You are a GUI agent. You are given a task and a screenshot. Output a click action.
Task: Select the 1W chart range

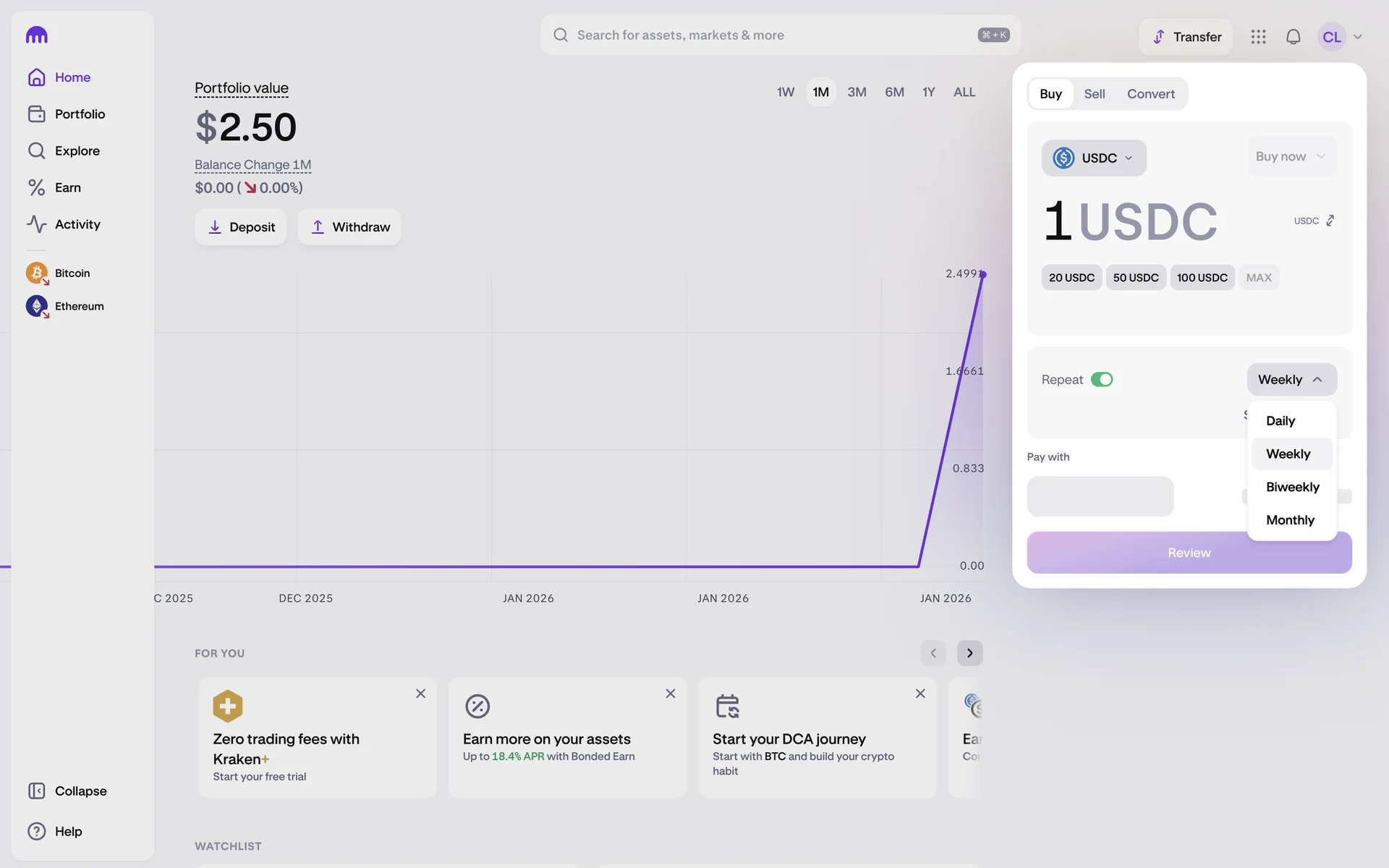(x=785, y=92)
